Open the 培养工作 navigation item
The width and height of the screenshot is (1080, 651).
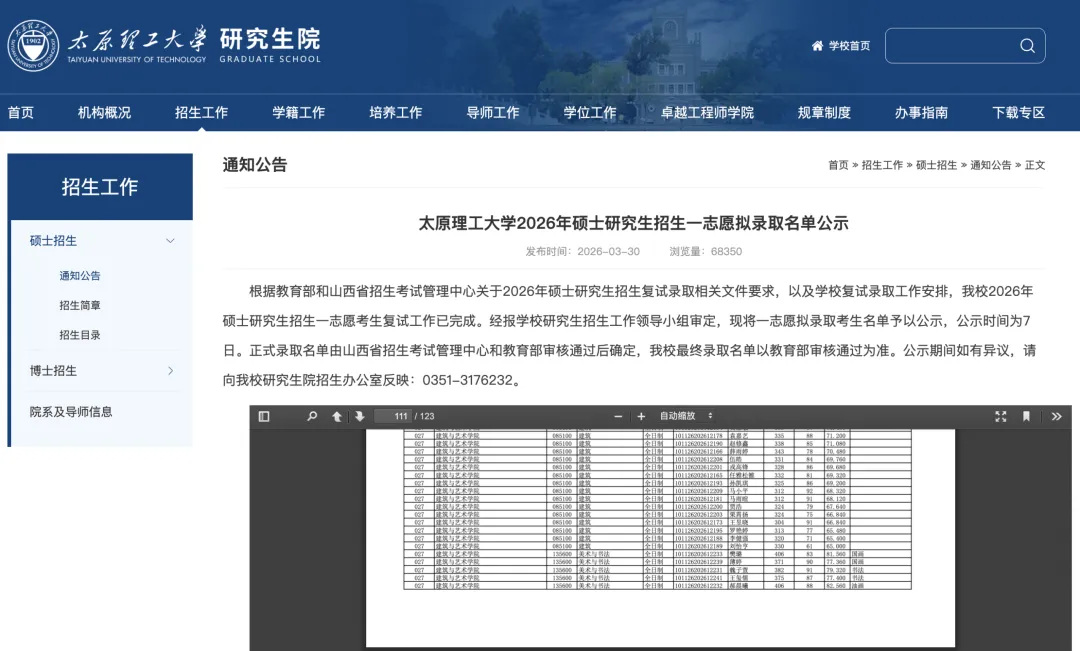tap(395, 112)
